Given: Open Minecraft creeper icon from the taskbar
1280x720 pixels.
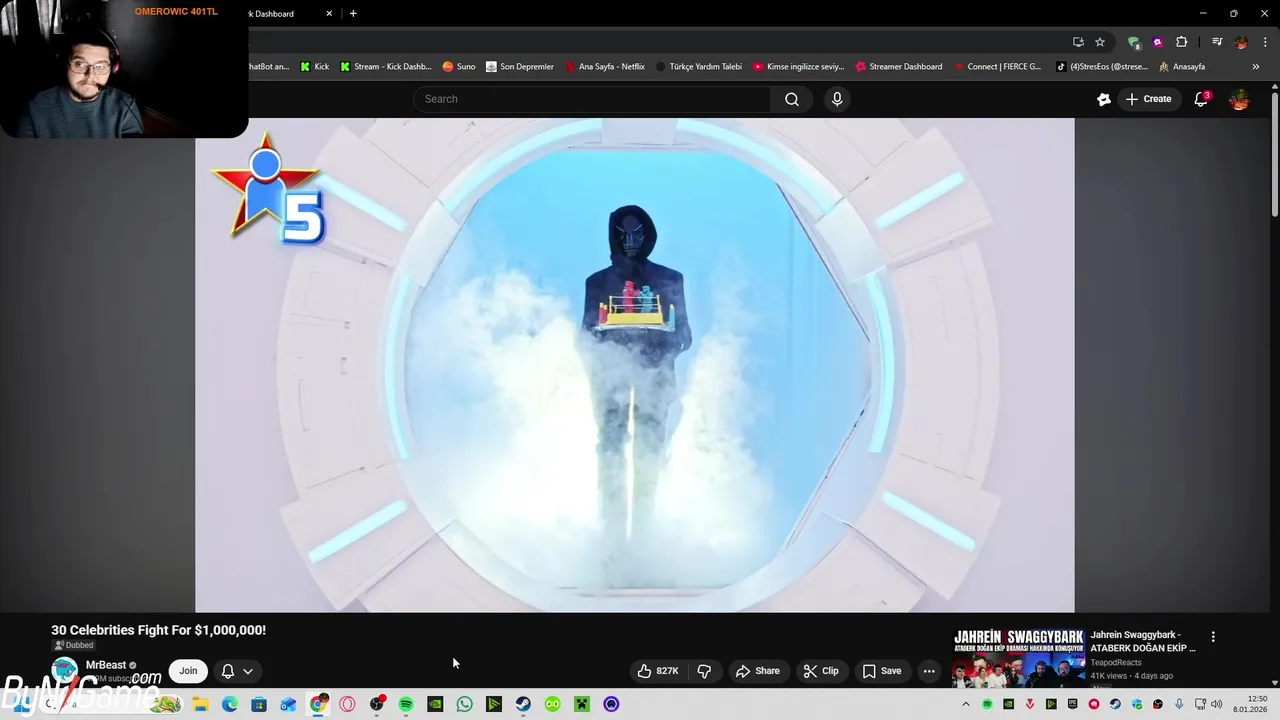Looking at the screenshot, I should point(582,704).
